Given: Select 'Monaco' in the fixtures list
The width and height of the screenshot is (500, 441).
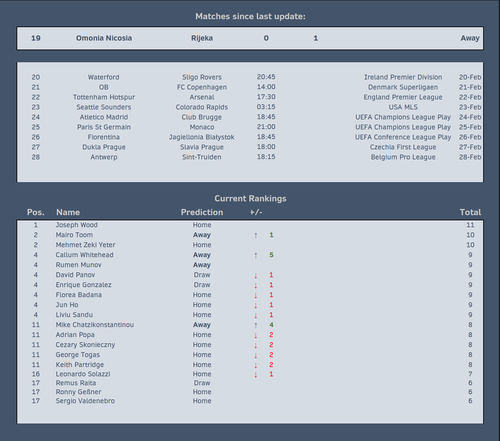Looking at the screenshot, I should pos(202,127).
